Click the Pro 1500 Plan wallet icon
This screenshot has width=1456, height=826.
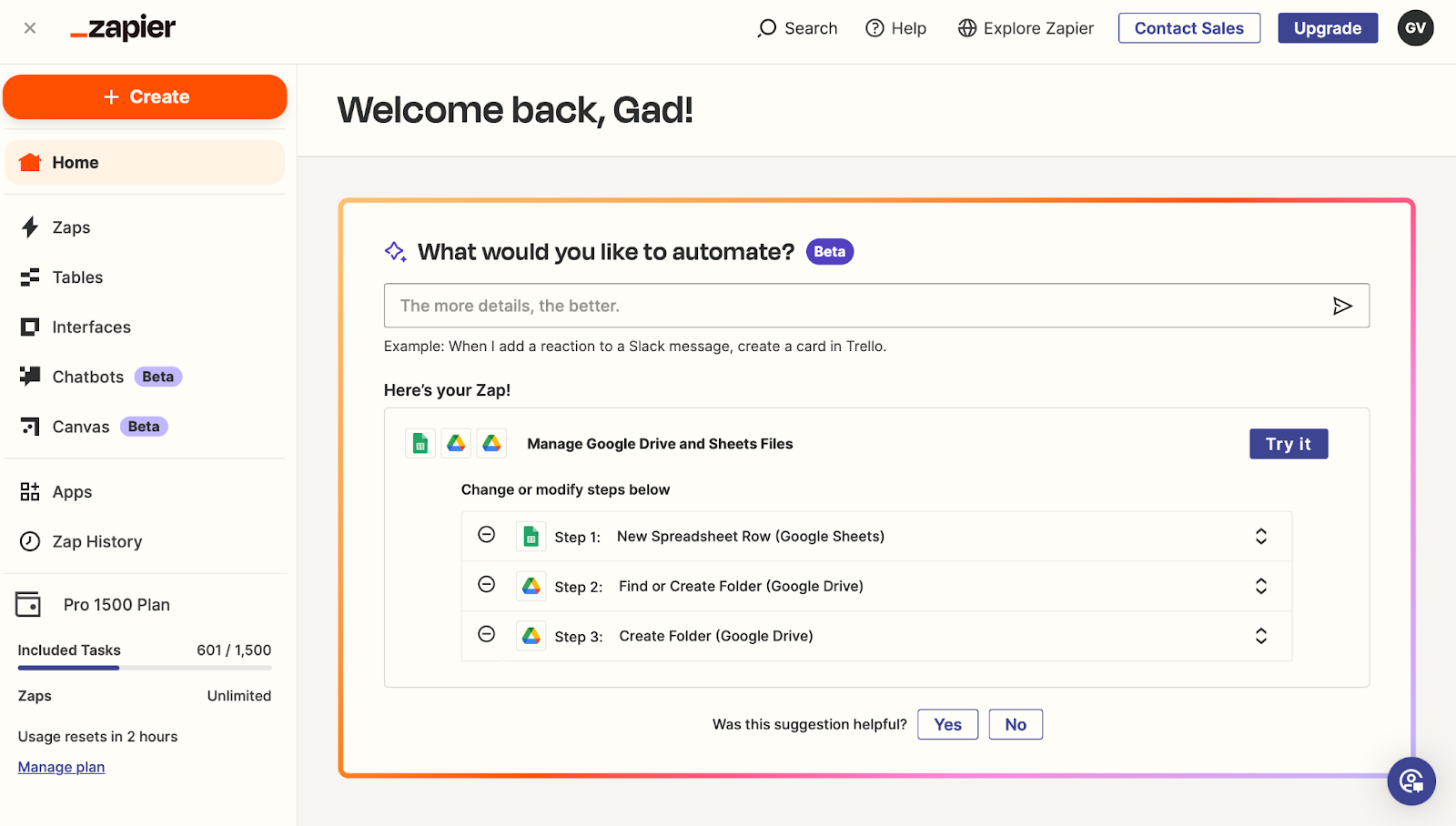(x=28, y=605)
